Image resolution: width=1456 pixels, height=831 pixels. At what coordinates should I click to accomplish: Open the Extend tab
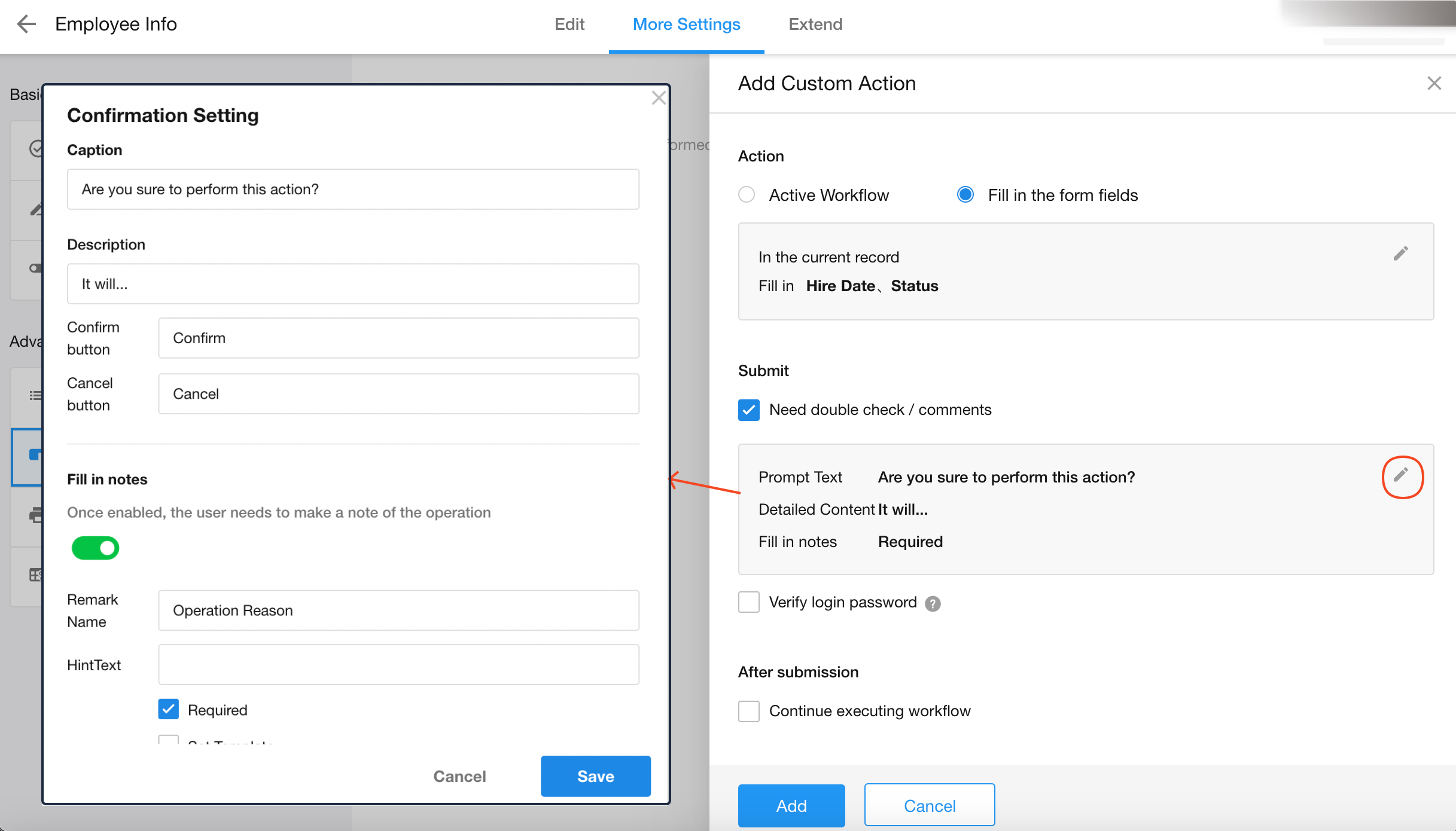click(x=815, y=24)
